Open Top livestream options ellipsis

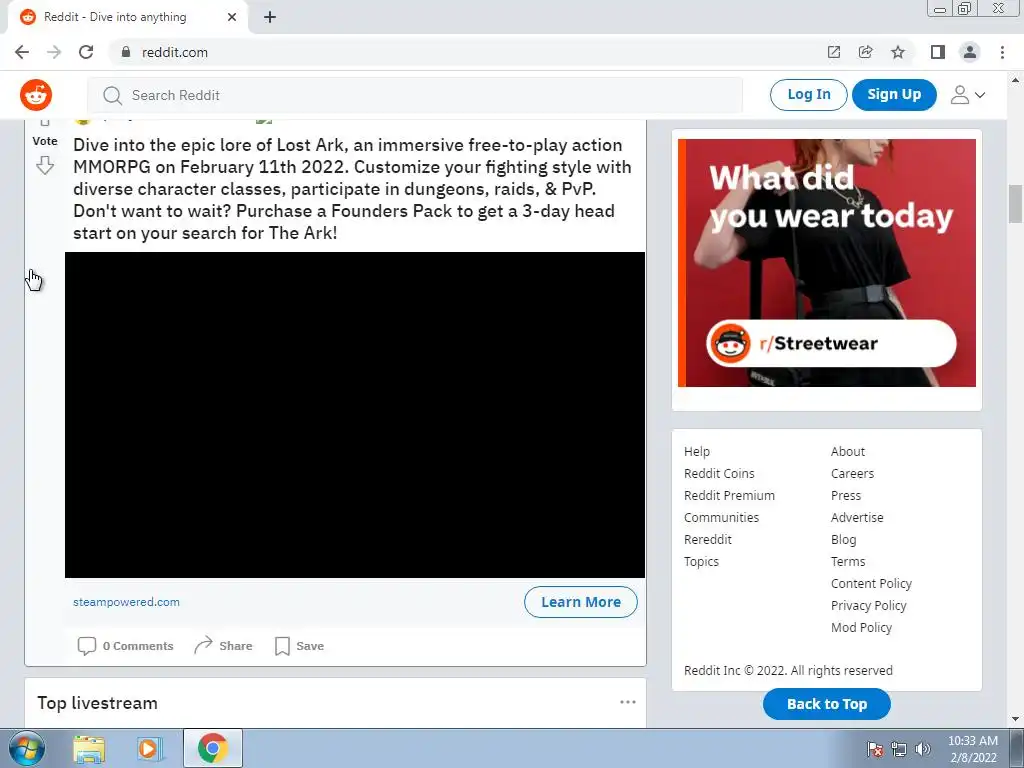click(x=628, y=702)
